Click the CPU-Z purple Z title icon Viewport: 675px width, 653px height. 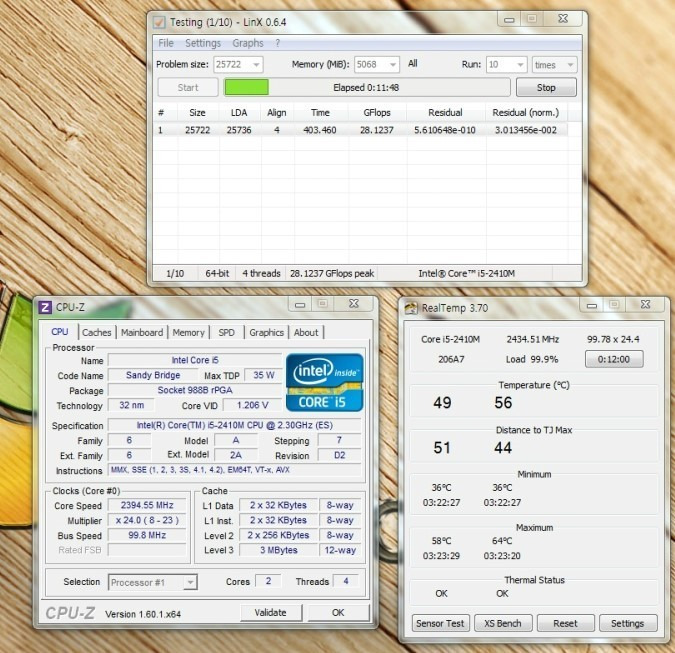click(x=45, y=307)
